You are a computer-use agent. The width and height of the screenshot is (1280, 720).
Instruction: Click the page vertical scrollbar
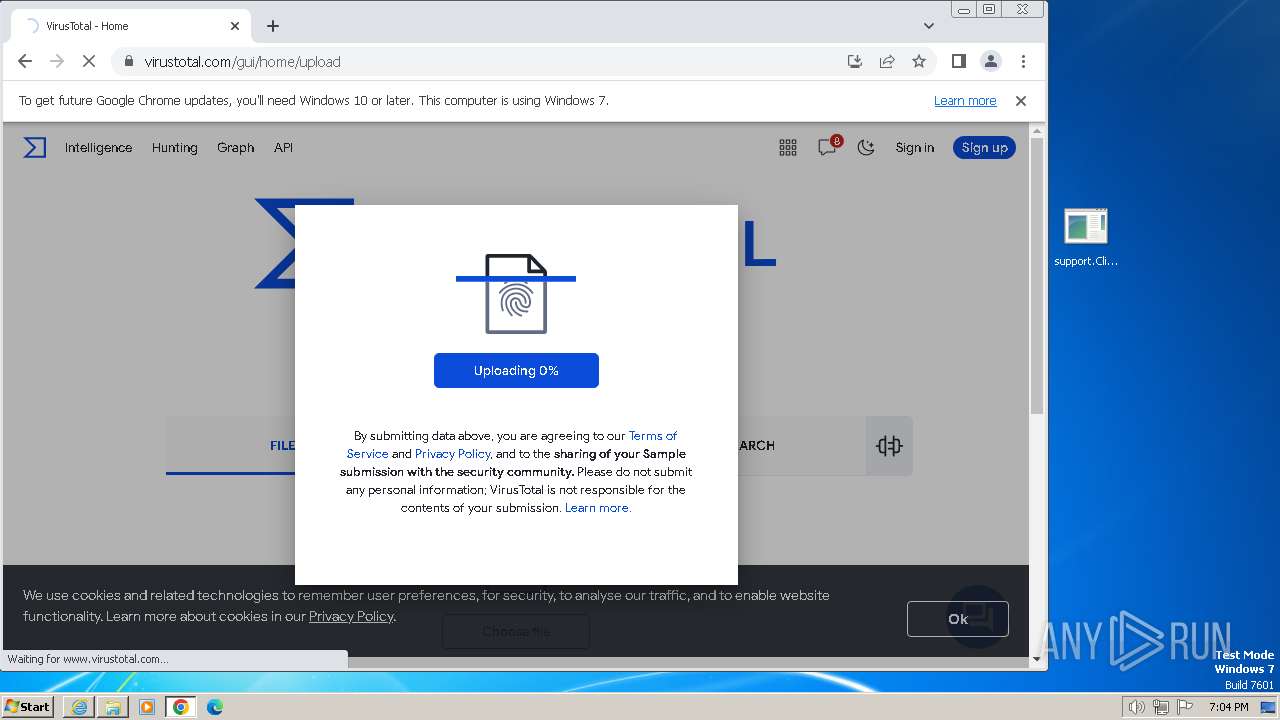pos(1037,277)
